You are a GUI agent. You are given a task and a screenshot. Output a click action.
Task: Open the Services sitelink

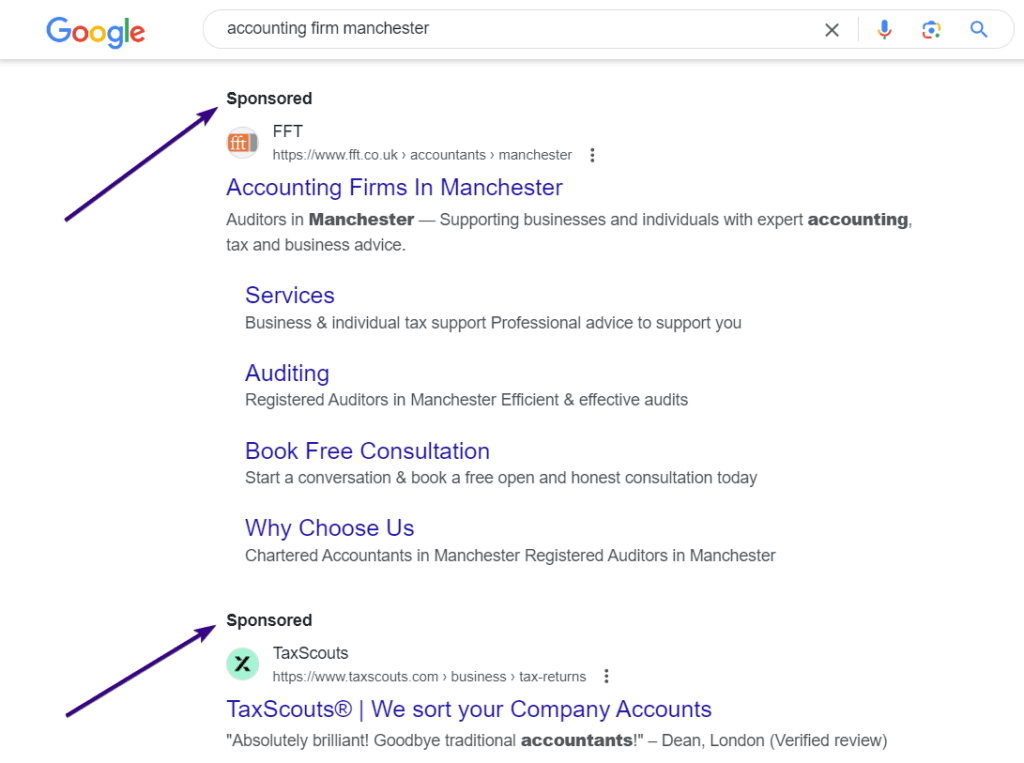[x=290, y=295]
